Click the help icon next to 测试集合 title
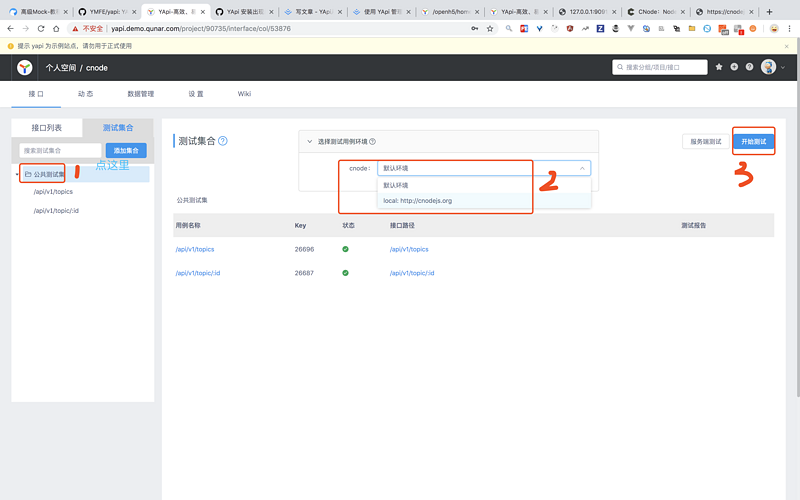800x500 pixels. [x=222, y=141]
